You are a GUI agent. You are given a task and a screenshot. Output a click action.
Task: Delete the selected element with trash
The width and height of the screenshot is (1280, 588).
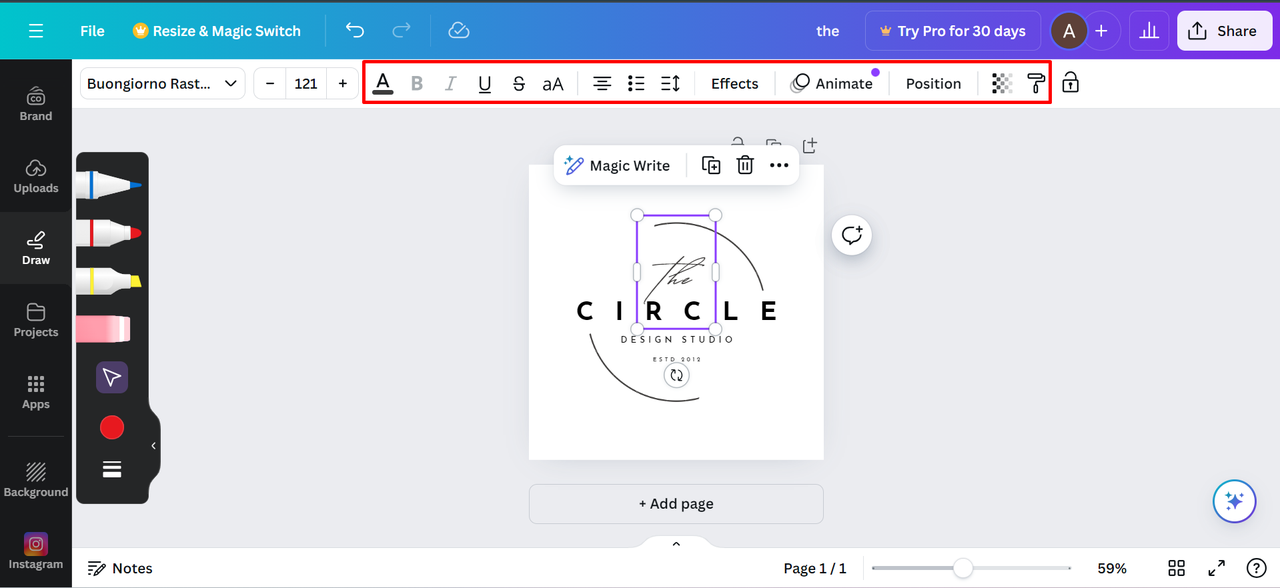pos(745,165)
